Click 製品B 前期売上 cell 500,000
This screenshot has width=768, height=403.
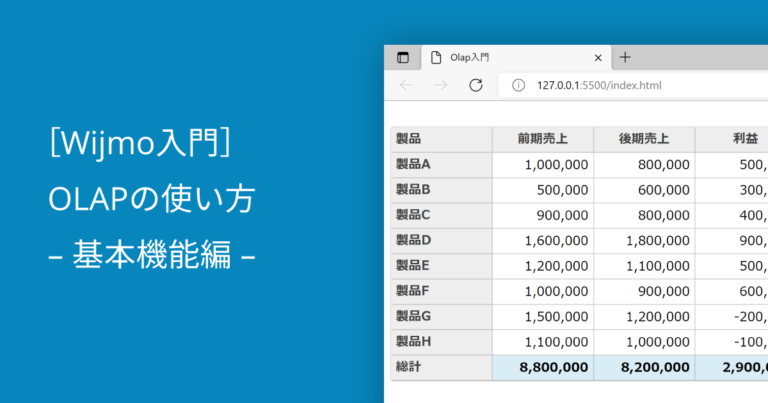click(x=543, y=190)
